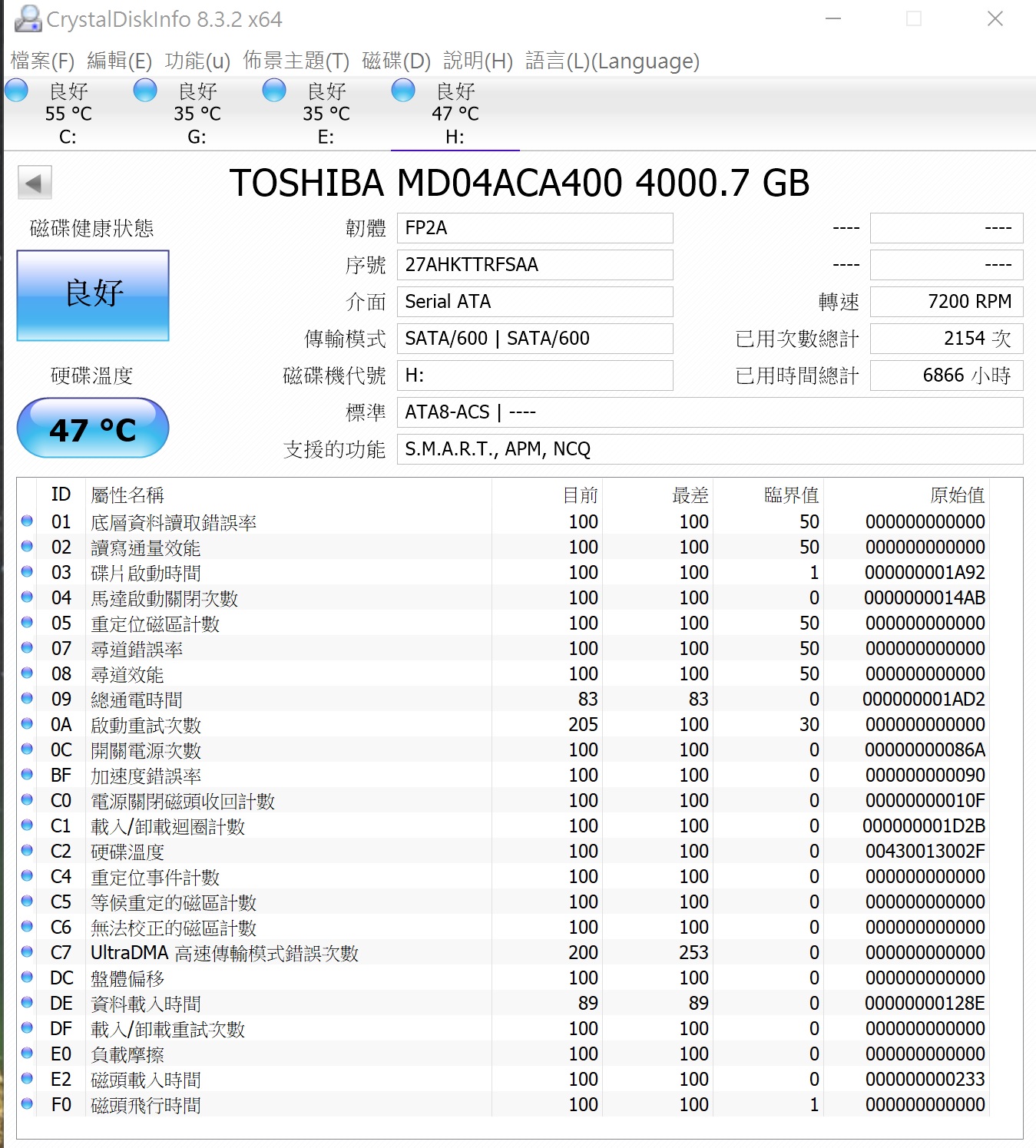The width and height of the screenshot is (1036, 1148).
Task: Click the H: drive label tab
Action: pos(455,137)
